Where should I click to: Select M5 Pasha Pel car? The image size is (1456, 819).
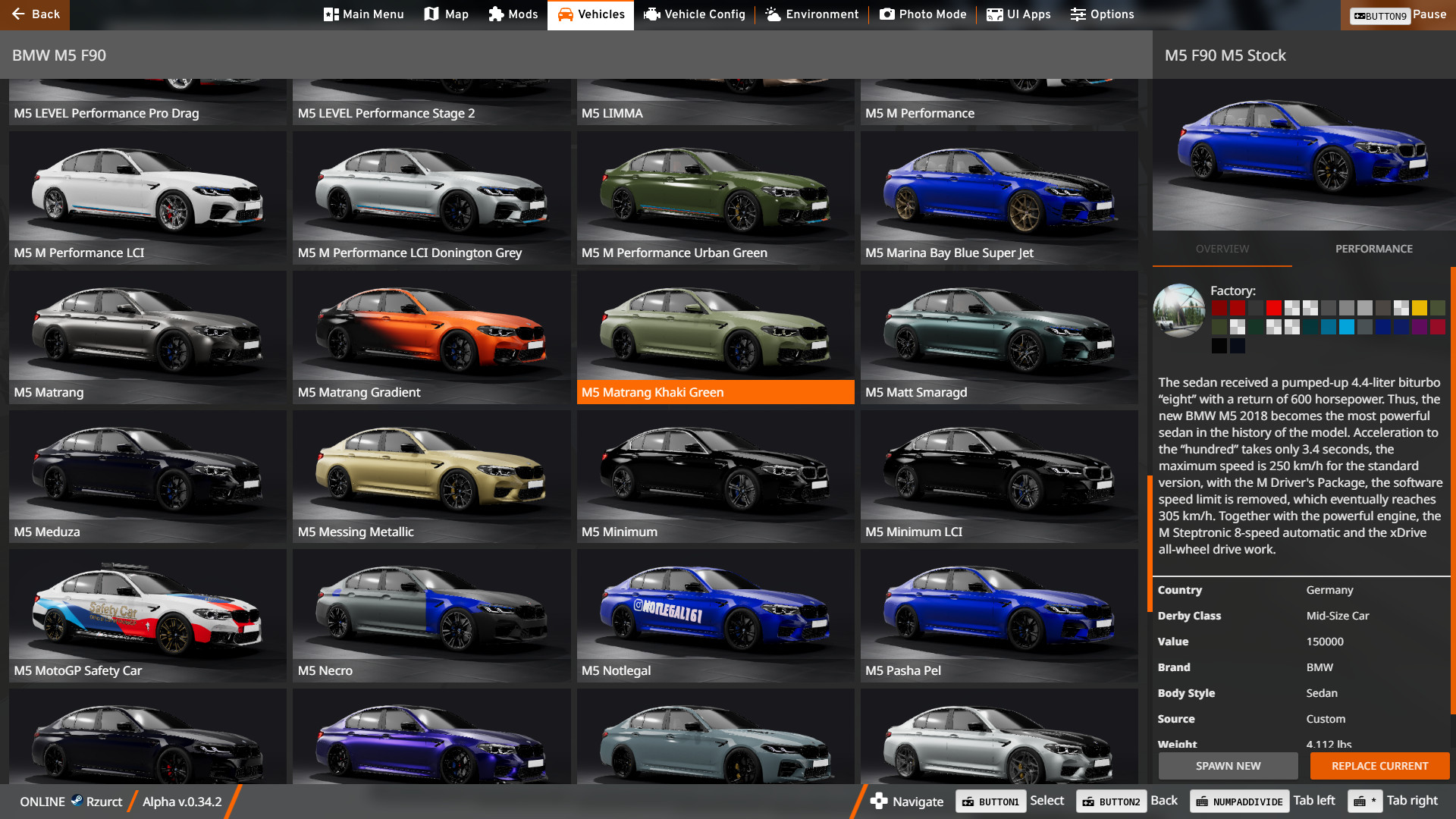[999, 616]
